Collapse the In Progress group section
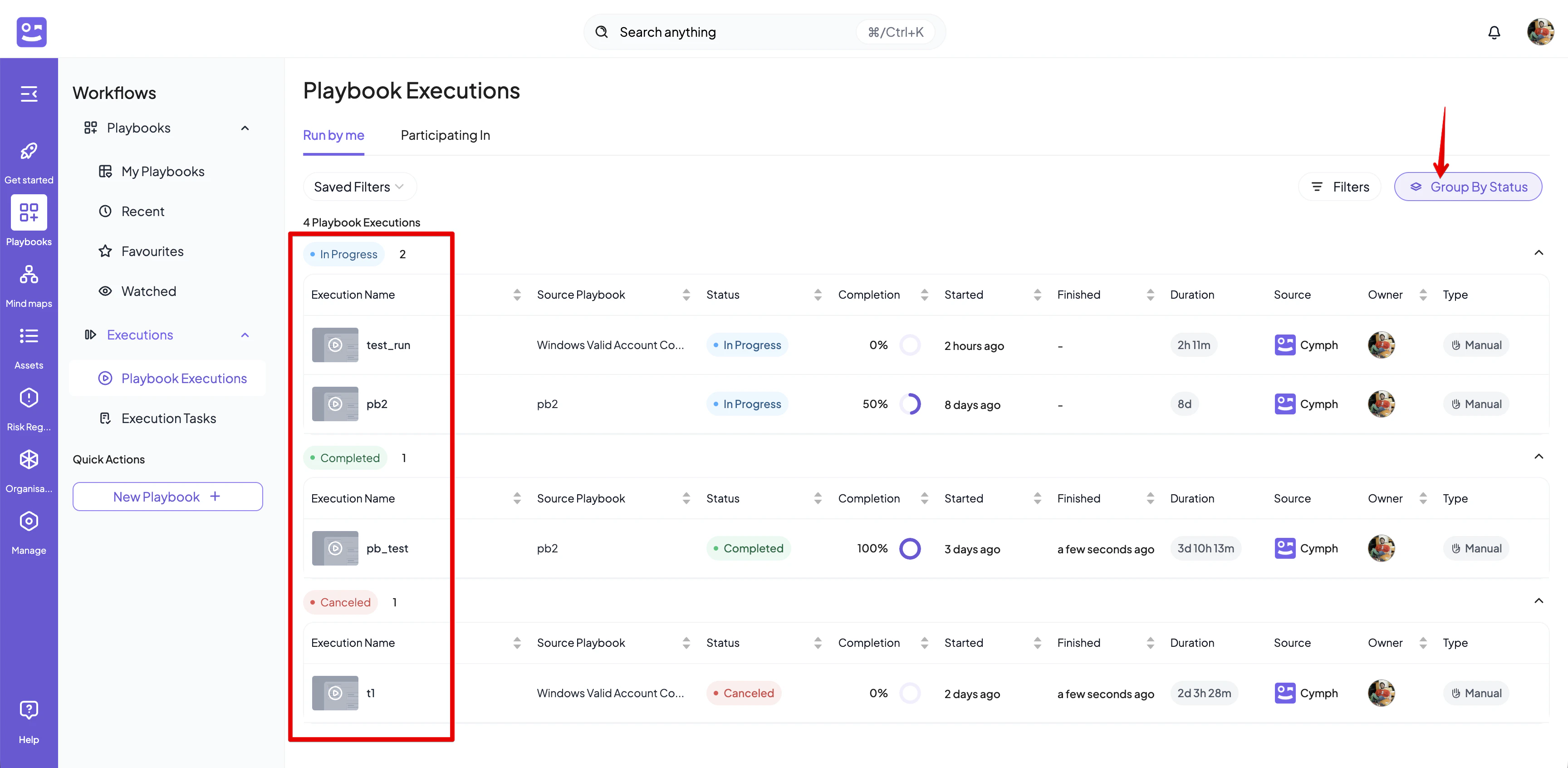 click(x=1539, y=253)
